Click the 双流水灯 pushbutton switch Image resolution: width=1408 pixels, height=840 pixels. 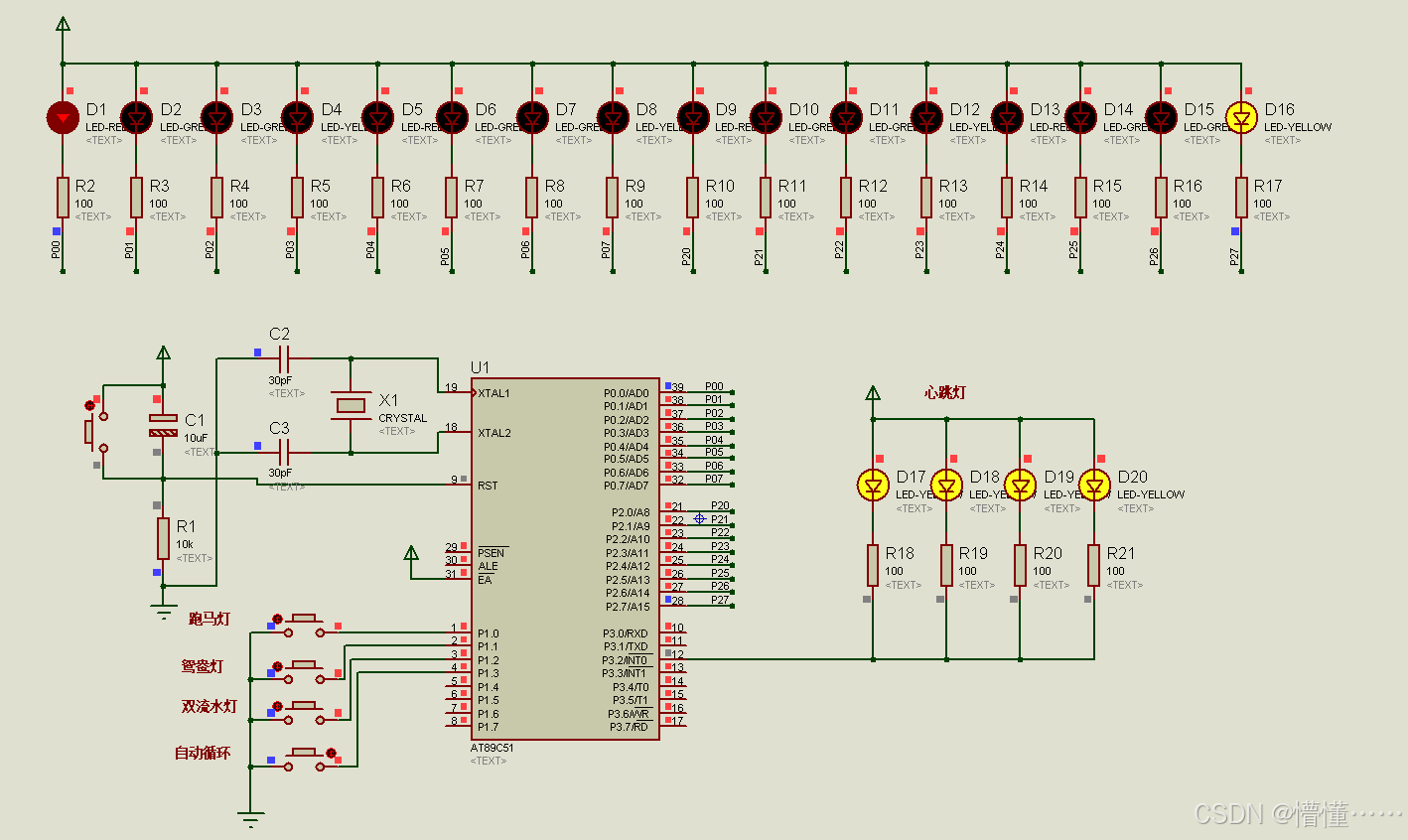pos(305,711)
